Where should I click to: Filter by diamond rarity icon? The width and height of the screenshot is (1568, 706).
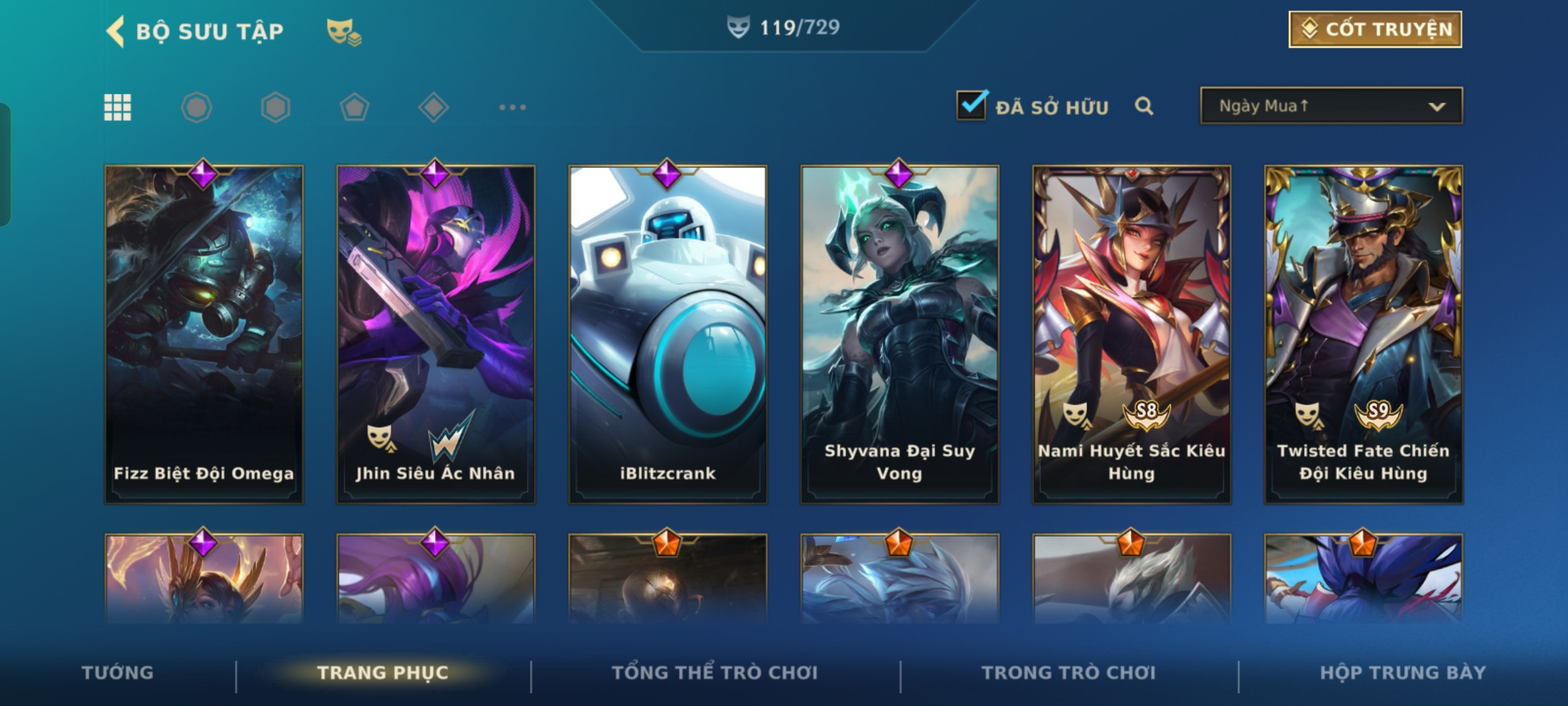pyautogui.click(x=434, y=107)
